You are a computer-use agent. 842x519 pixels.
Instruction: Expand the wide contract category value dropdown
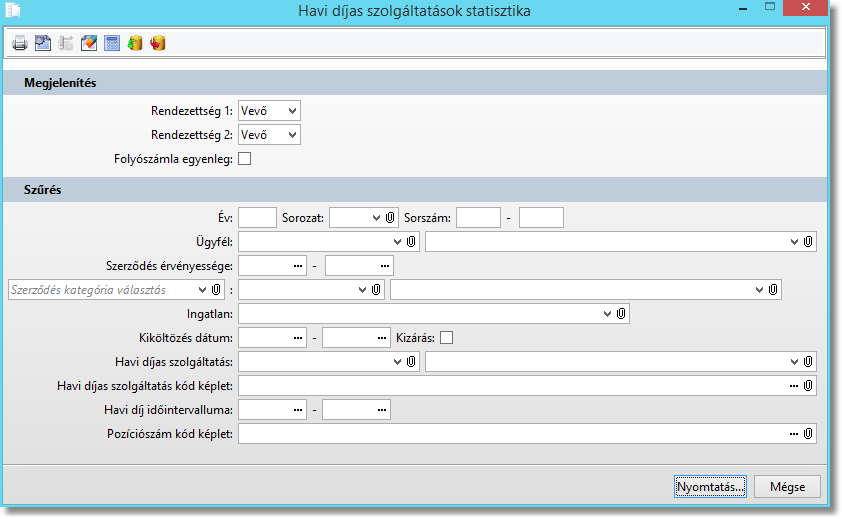click(759, 290)
